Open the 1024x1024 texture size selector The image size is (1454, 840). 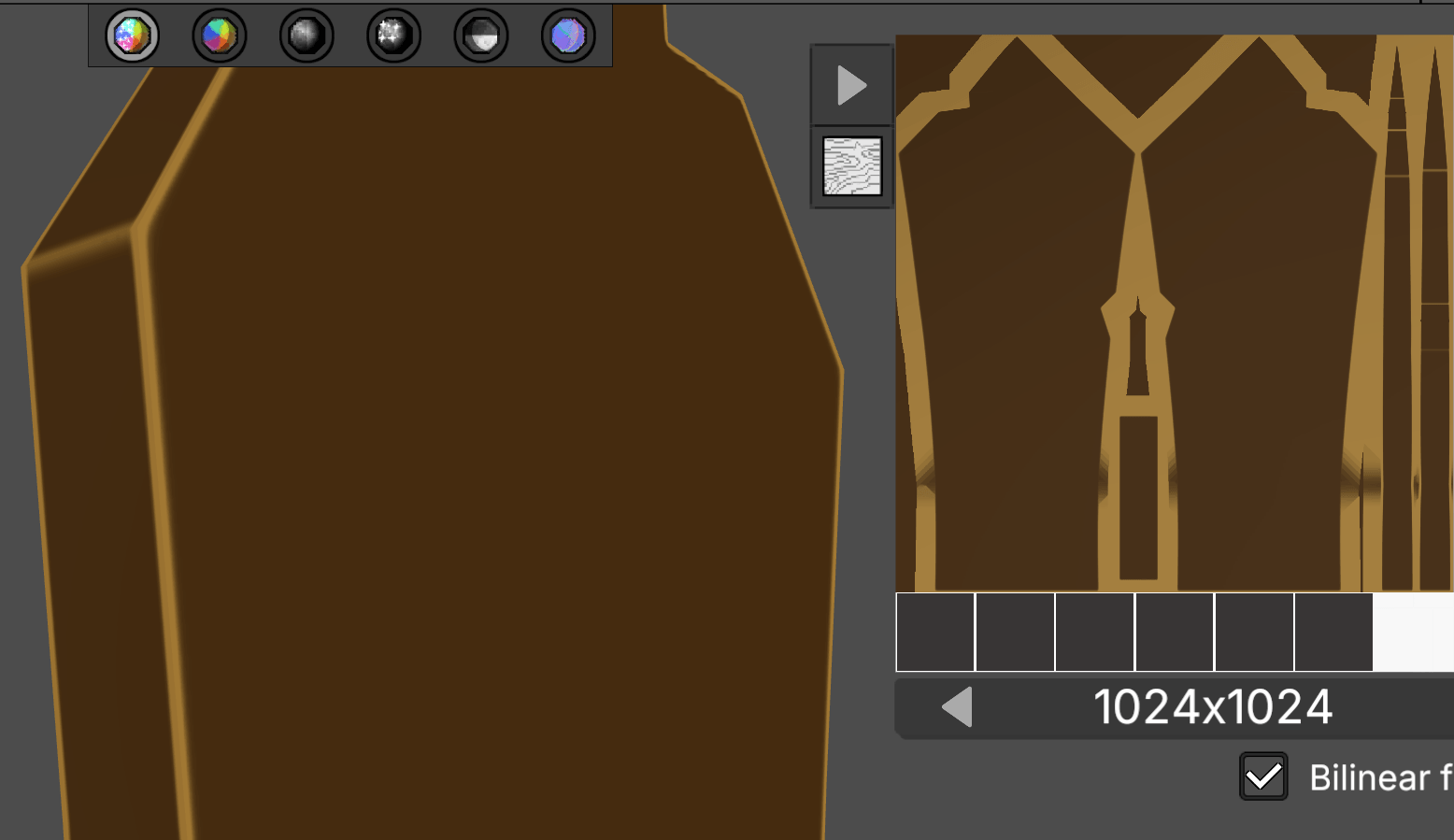[x=1212, y=707]
